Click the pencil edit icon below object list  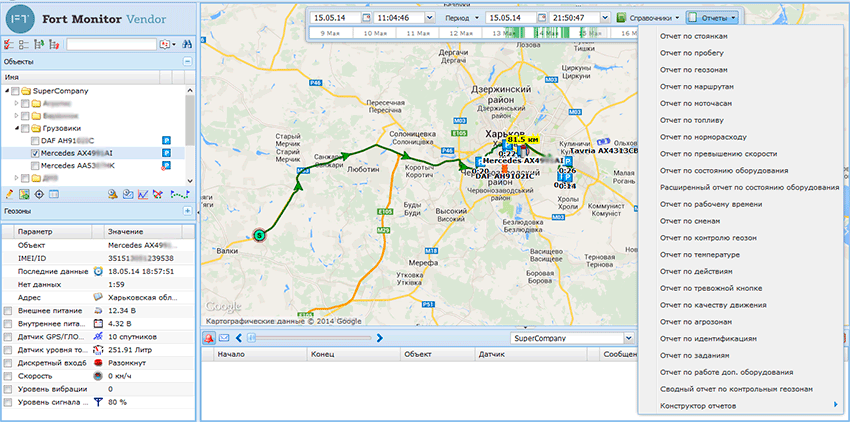coord(10,194)
